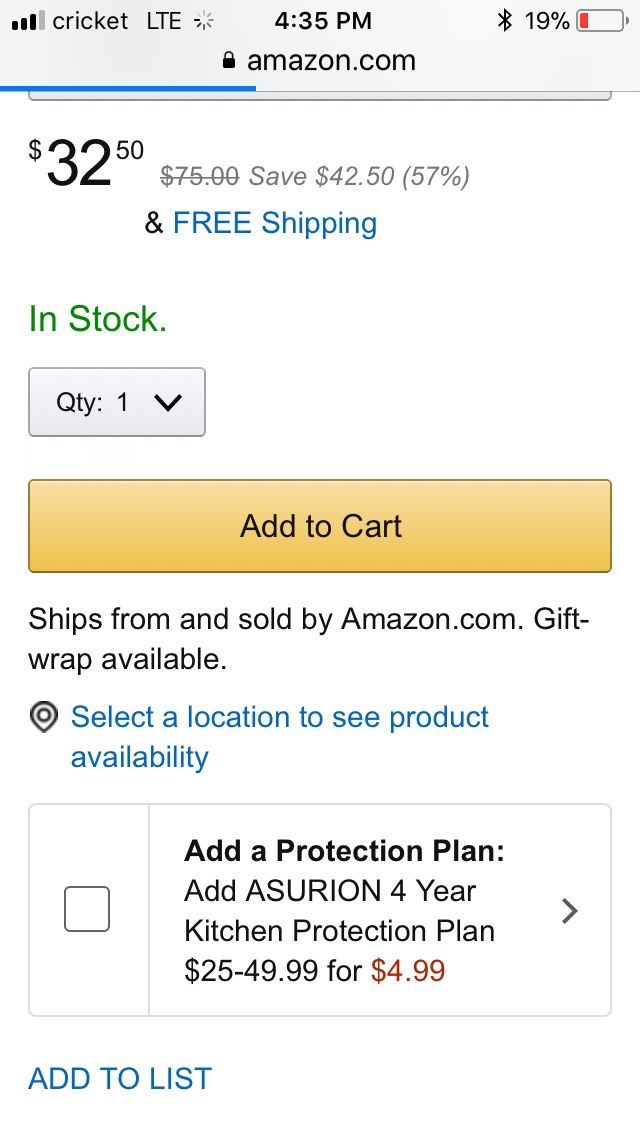Screen dimensions: 640x1136
Task: Tap the page loading progress bar
Action: point(128,88)
